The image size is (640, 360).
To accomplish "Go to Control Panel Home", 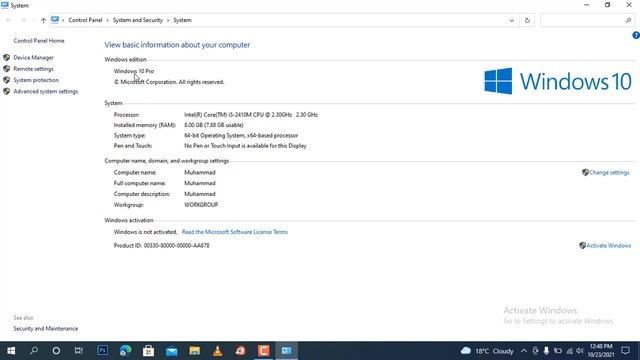I will [39, 41].
